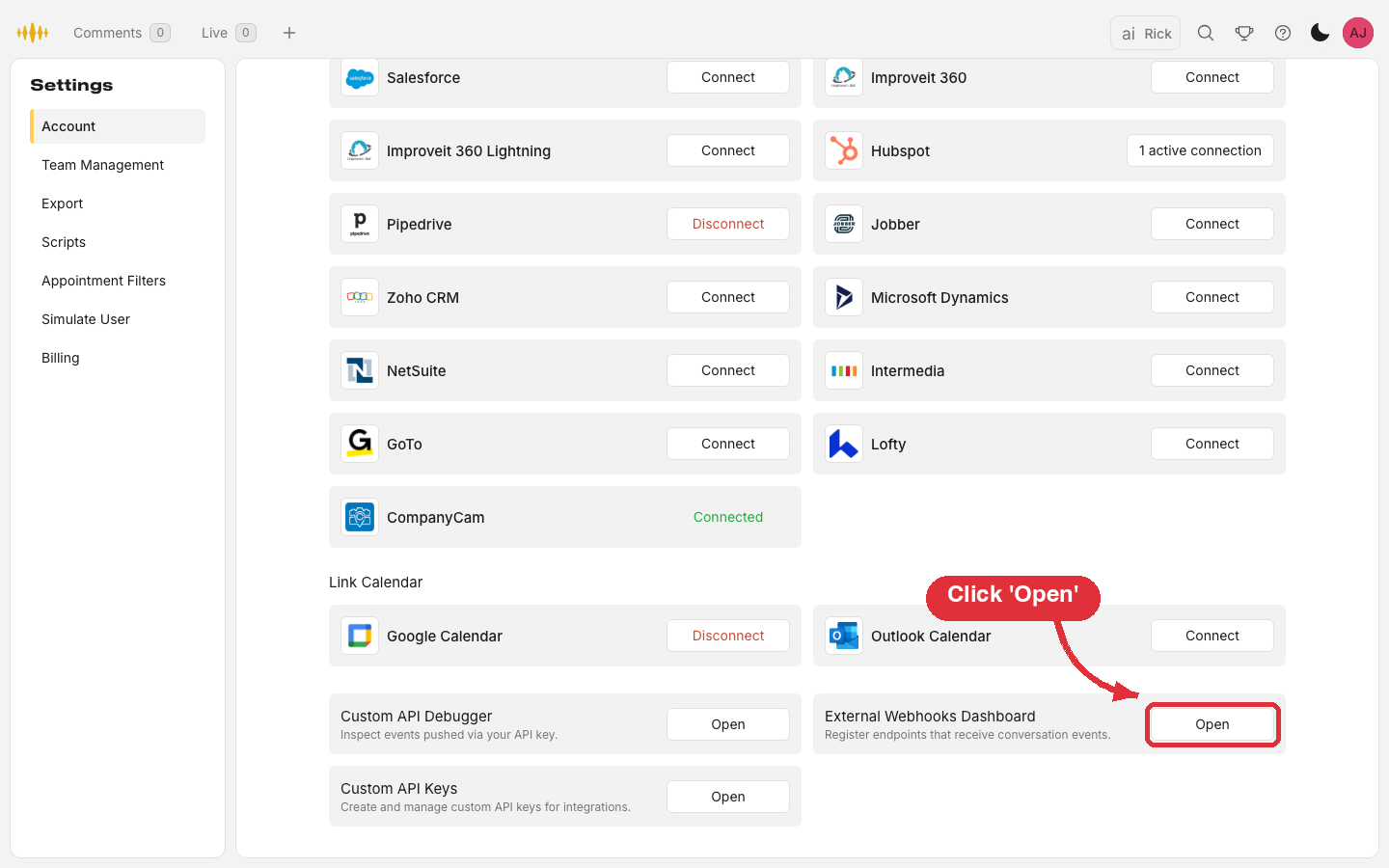This screenshot has height=868, width=1389.
Task: Click the Comments count badge 0
Action: [x=160, y=33]
